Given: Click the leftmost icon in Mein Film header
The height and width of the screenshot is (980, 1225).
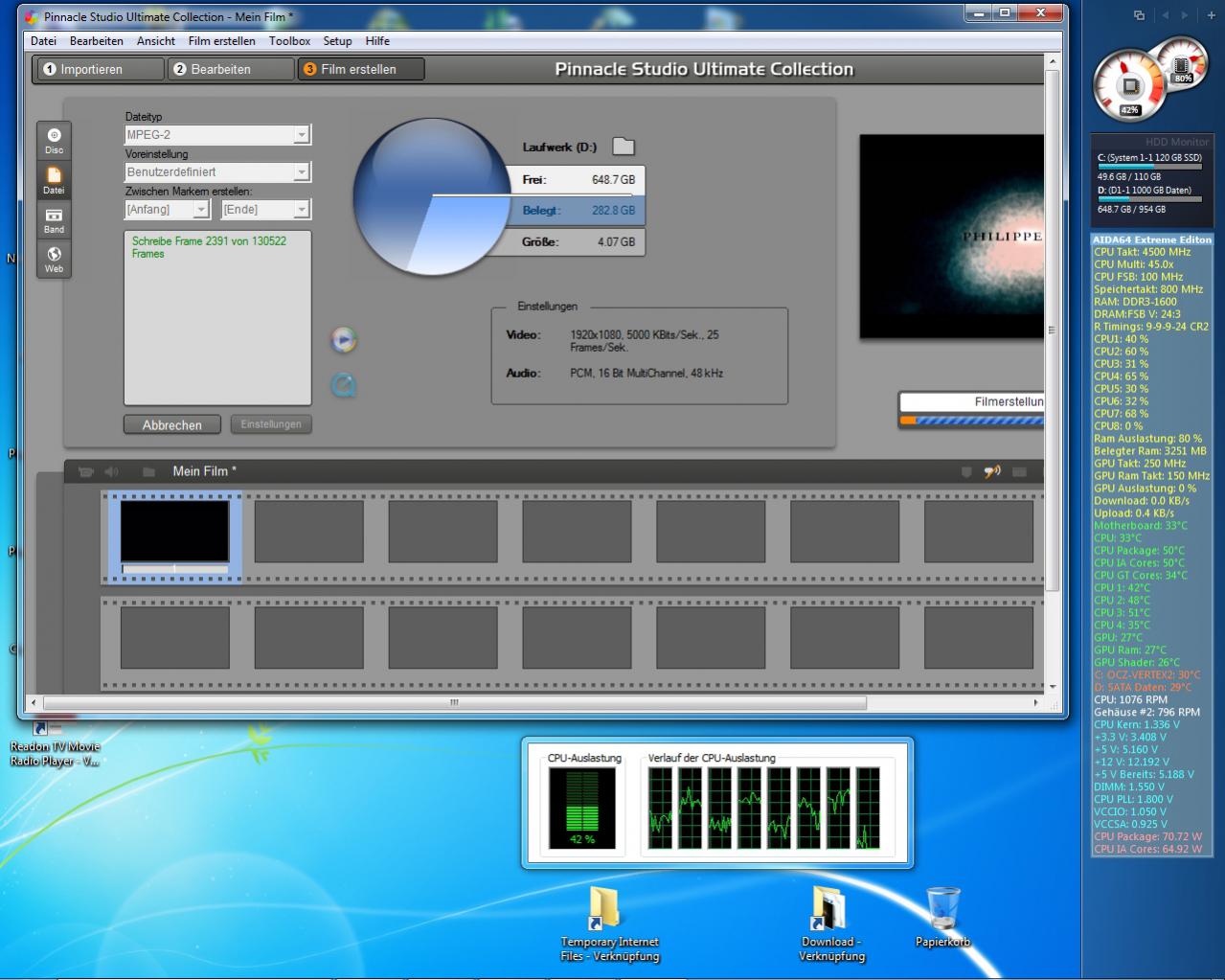Looking at the screenshot, I should coord(85,471).
